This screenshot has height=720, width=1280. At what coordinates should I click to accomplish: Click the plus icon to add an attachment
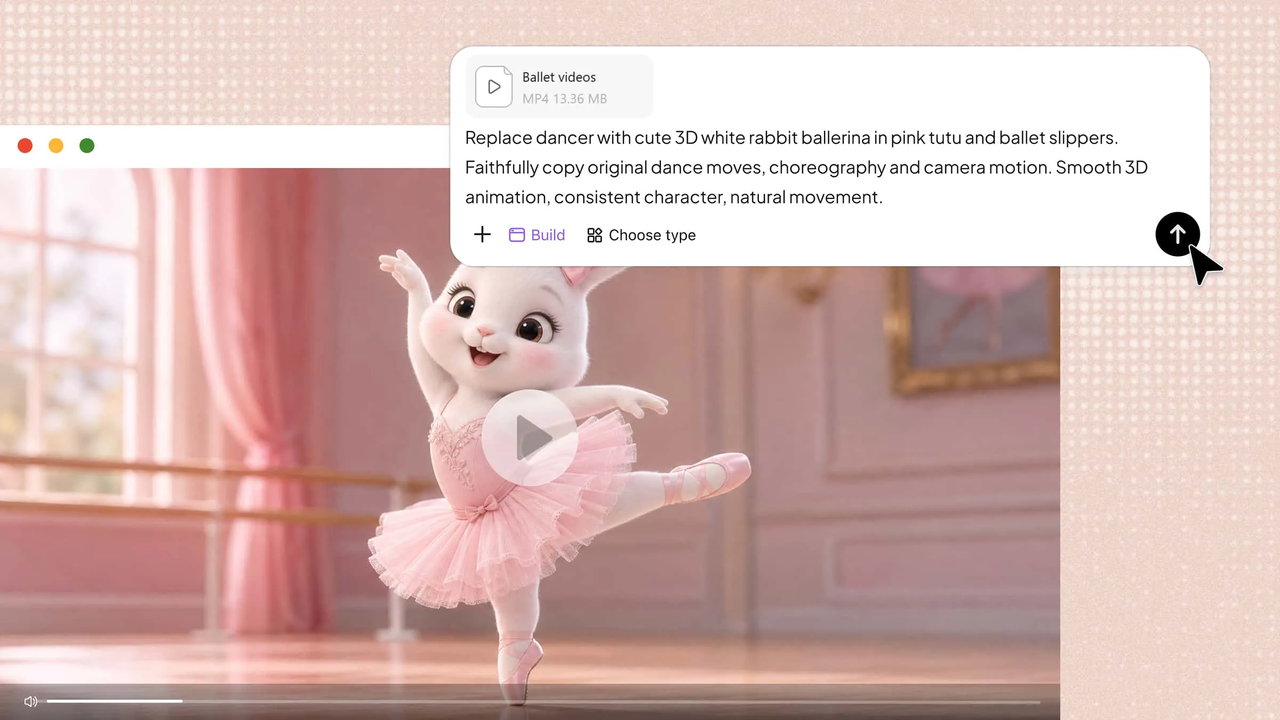tap(482, 234)
